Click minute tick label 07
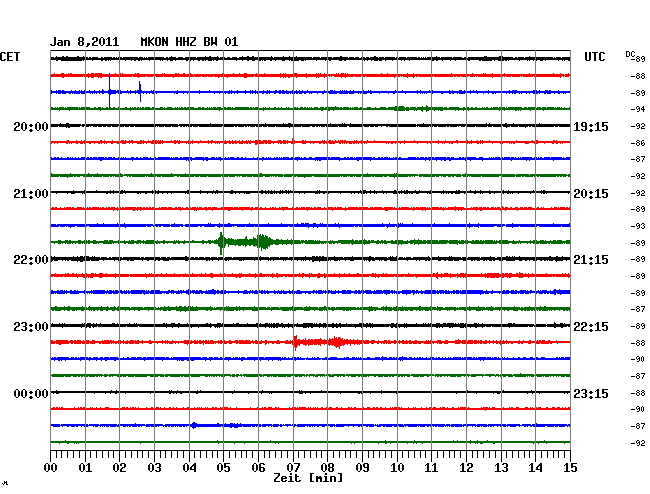Viewport: 650px width, 494px height. click(x=293, y=468)
